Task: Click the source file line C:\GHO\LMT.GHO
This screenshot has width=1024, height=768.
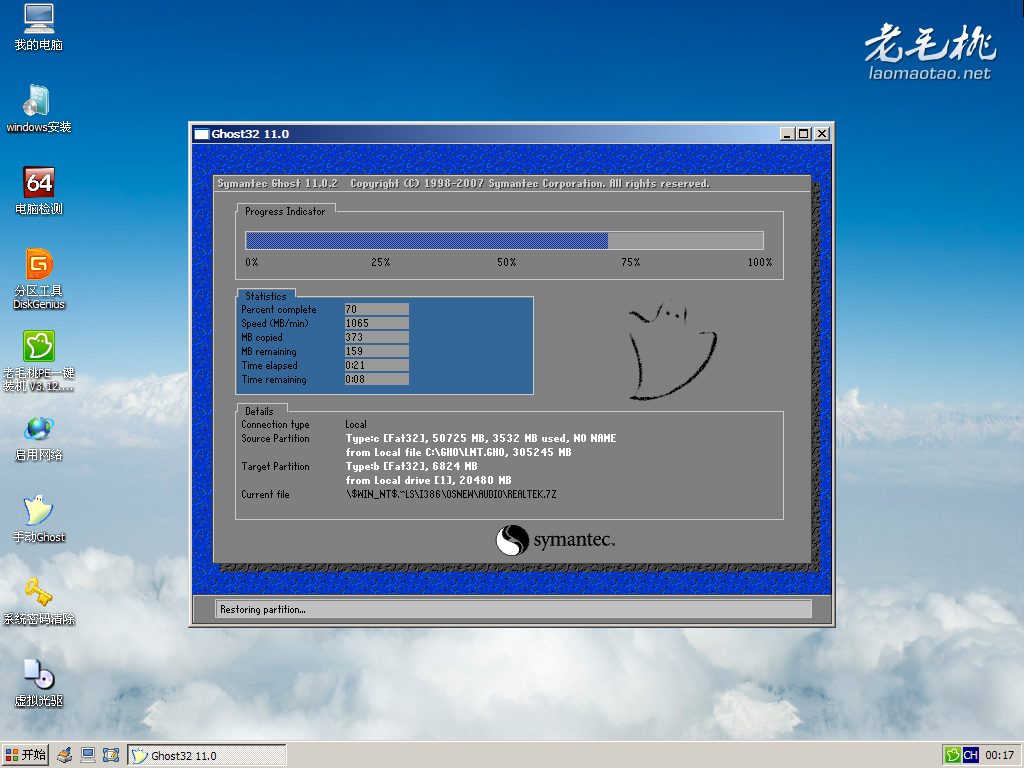Action: coord(458,452)
